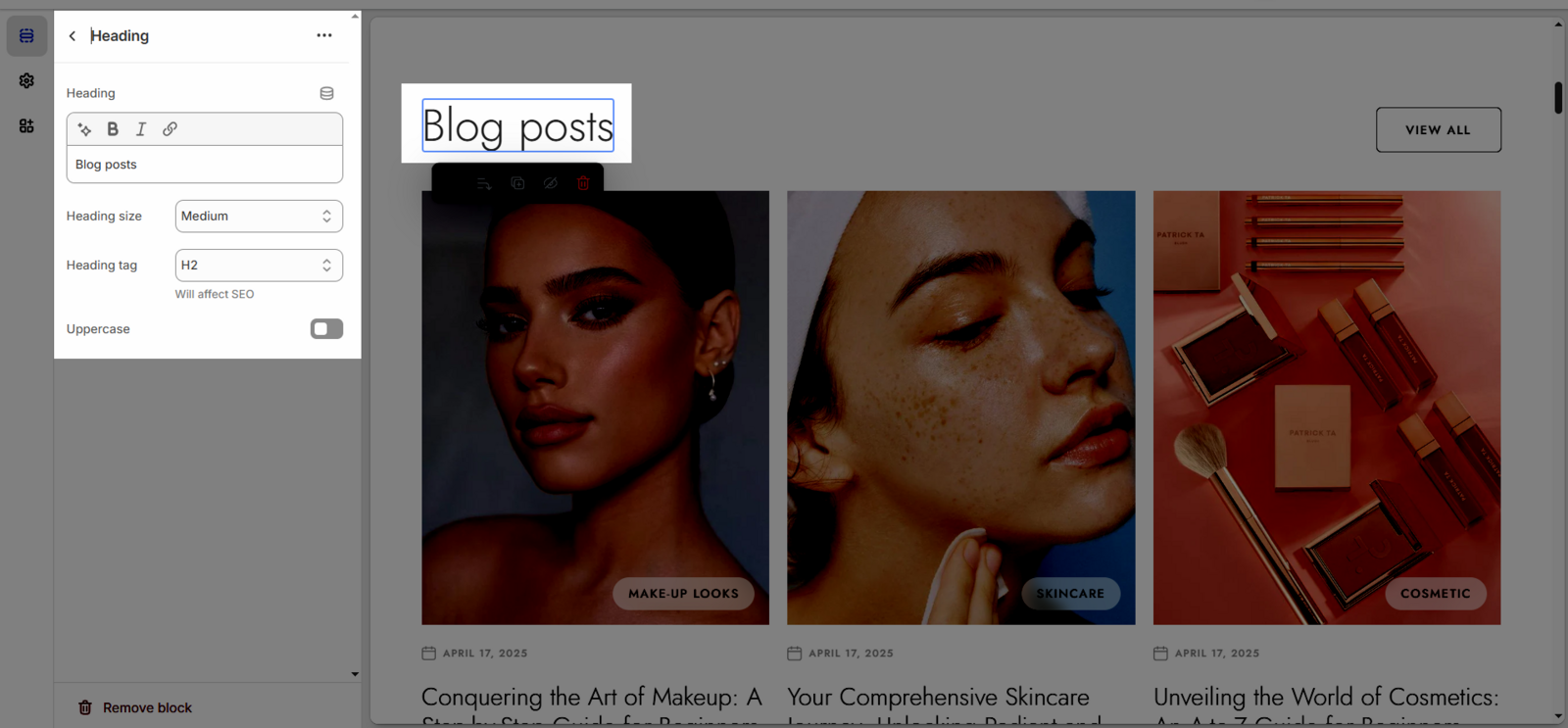Open the Heading tag H2 dropdown
Screen dimensions: 1568x728
pos(259,266)
